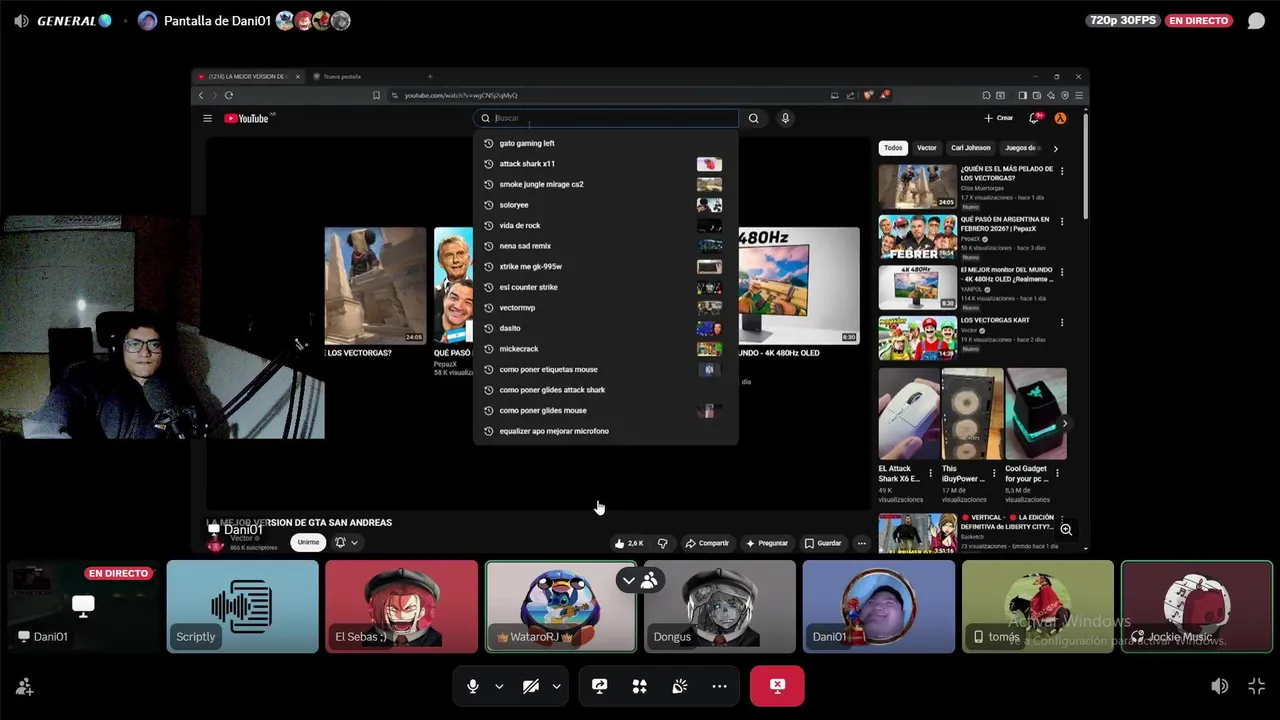Choose suggestion 'vida de rock'
Viewport: 1280px width, 720px height.
click(x=606, y=225)
